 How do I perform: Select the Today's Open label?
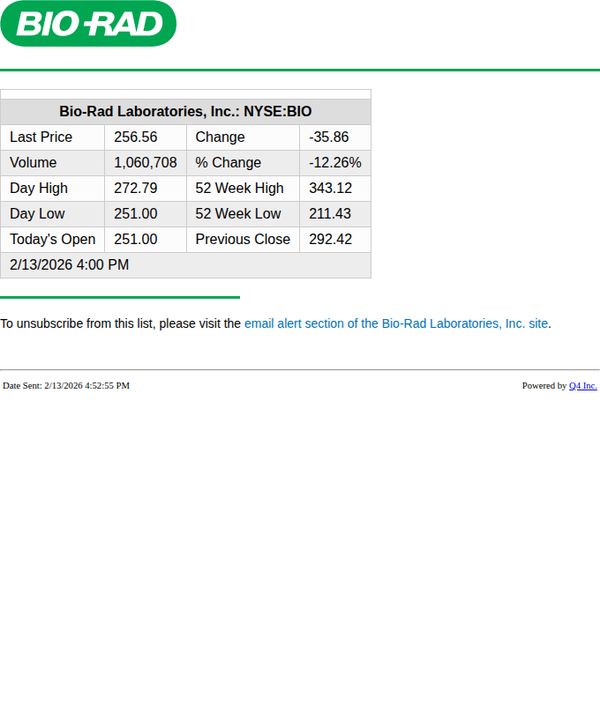(x=53, y=240)
